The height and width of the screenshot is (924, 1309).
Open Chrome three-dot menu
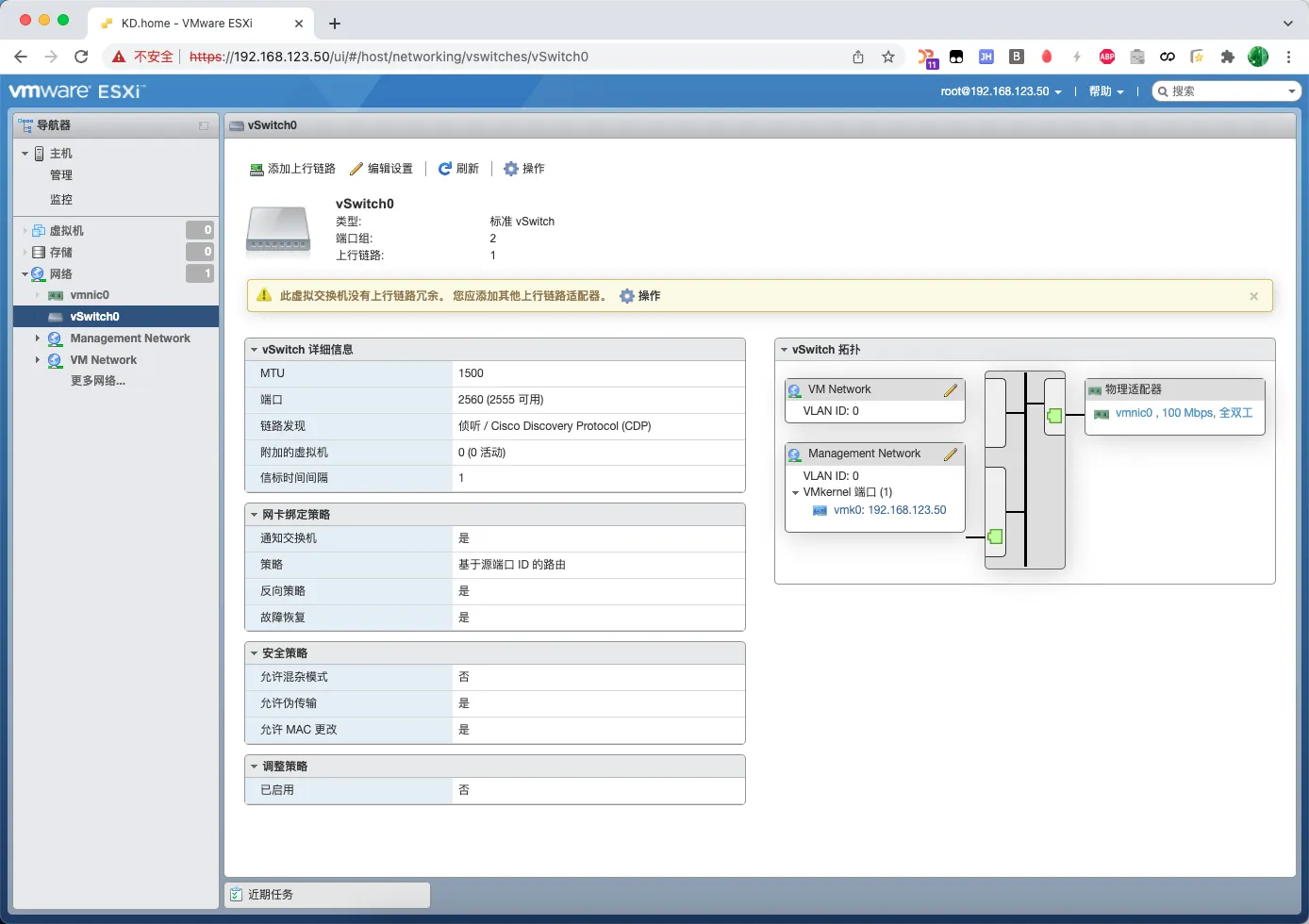[1288, 57]
